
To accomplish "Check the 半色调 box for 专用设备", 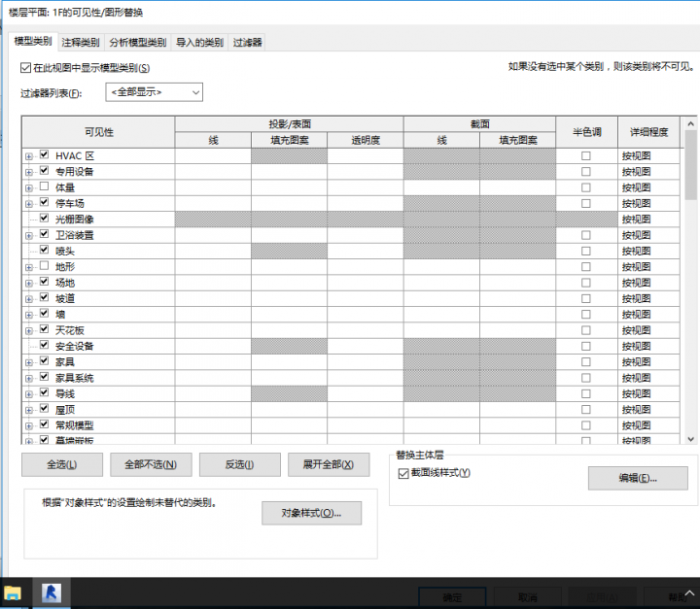I will tap(586, 172).
